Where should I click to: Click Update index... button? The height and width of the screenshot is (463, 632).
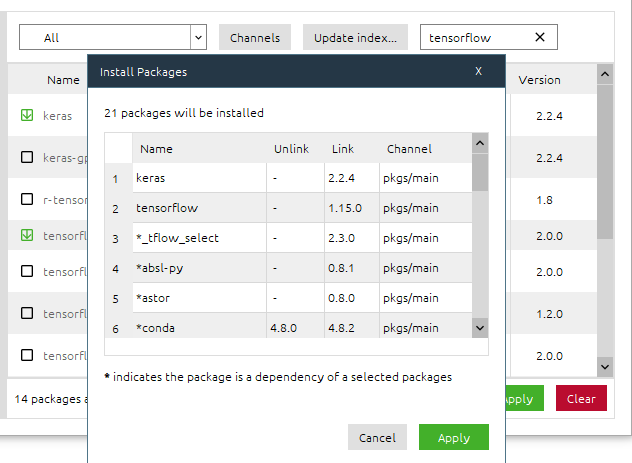click(x=355, y=37)
